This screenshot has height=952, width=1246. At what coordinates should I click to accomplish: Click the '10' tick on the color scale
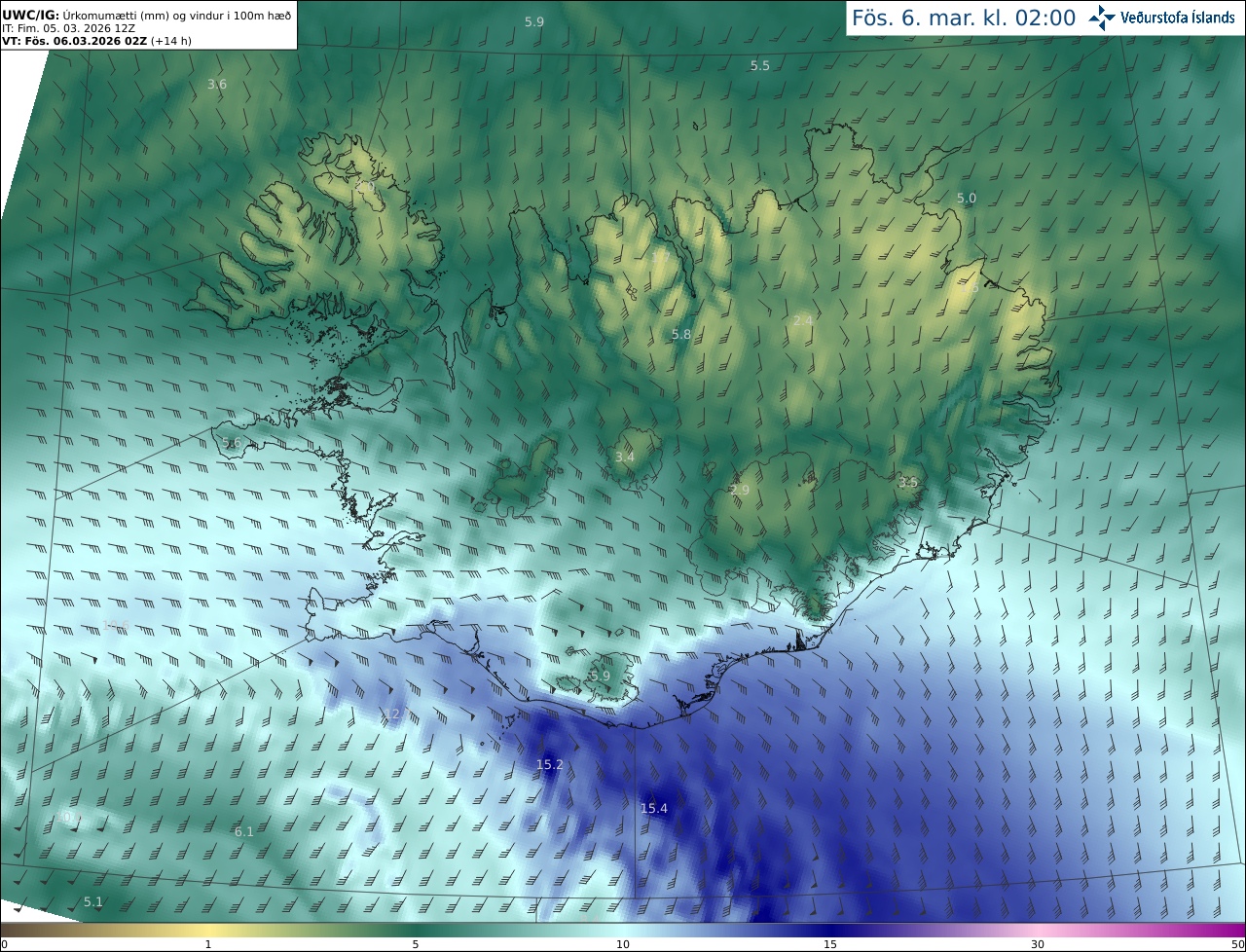(623, 944)
